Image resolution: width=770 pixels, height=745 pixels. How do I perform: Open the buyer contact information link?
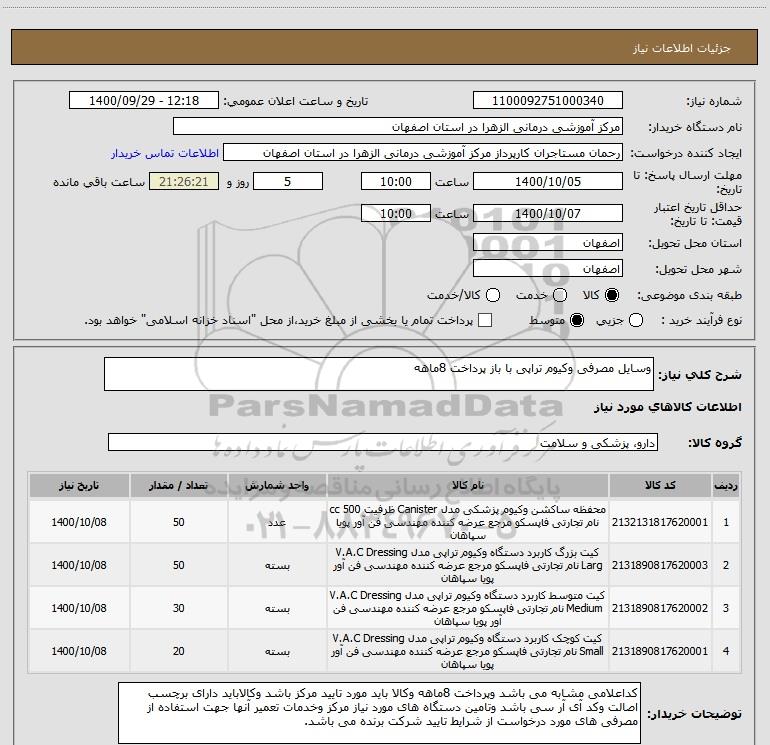pyautogui.click(x=165, y=153)
